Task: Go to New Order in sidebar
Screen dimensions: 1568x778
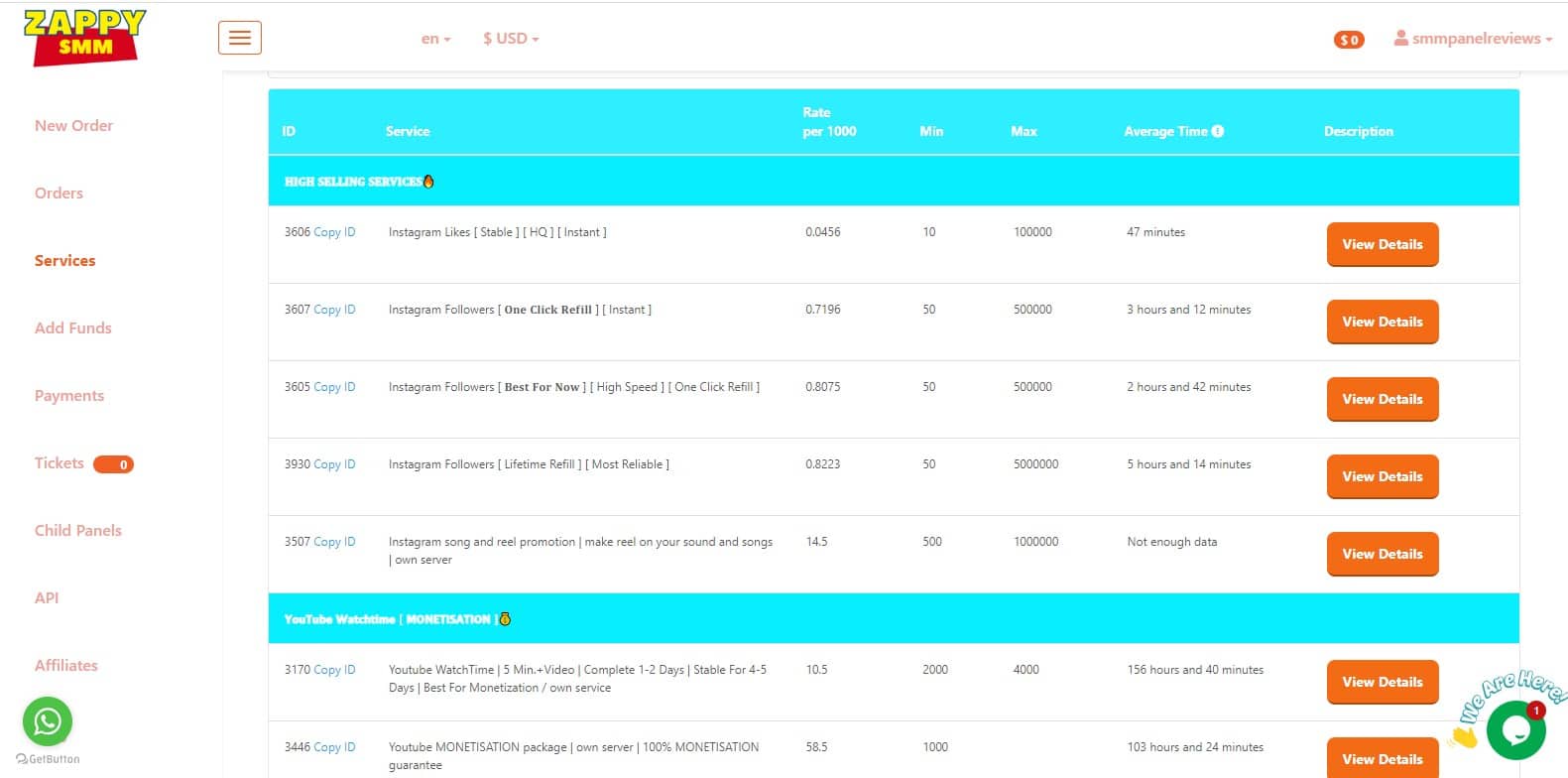Action: pyautogui.click(x=73, y=125)
